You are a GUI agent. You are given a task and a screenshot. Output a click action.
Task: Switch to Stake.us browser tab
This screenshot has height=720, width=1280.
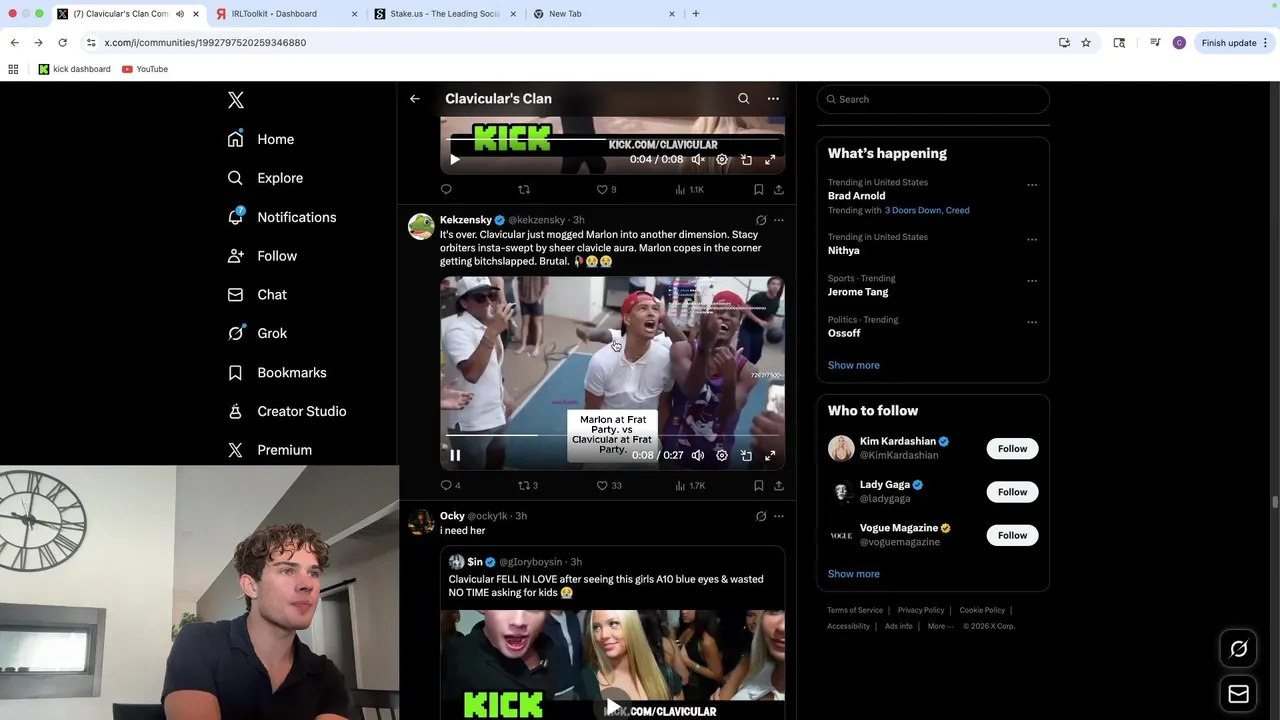click(x=446, y=14)
